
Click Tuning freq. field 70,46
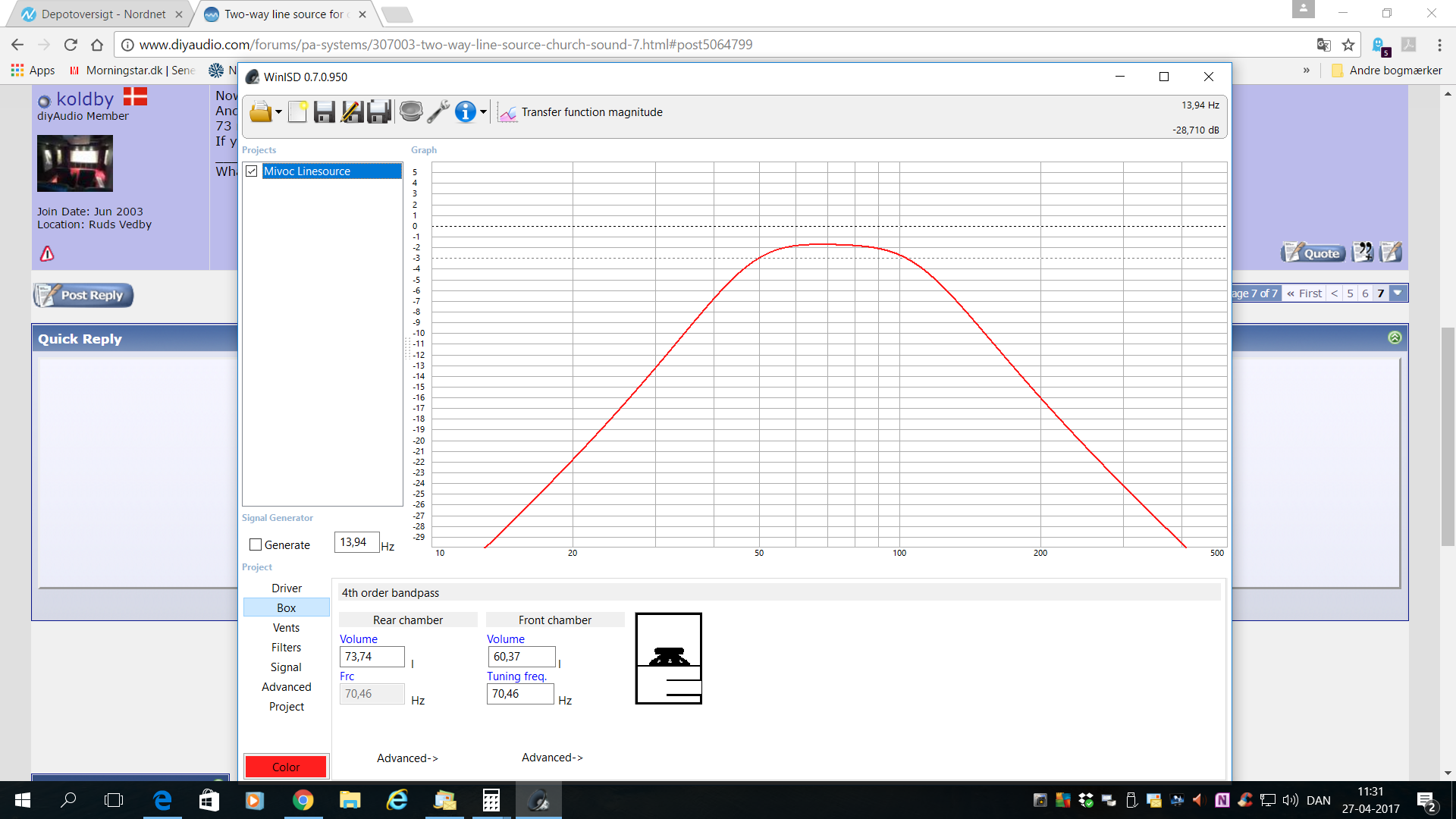click(x=520, y=694)
